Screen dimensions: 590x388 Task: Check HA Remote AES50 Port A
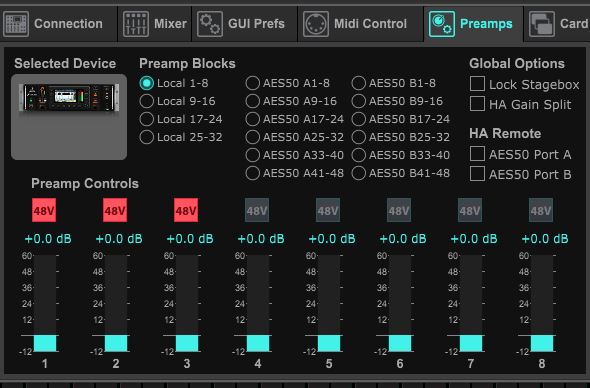[477, 154]
